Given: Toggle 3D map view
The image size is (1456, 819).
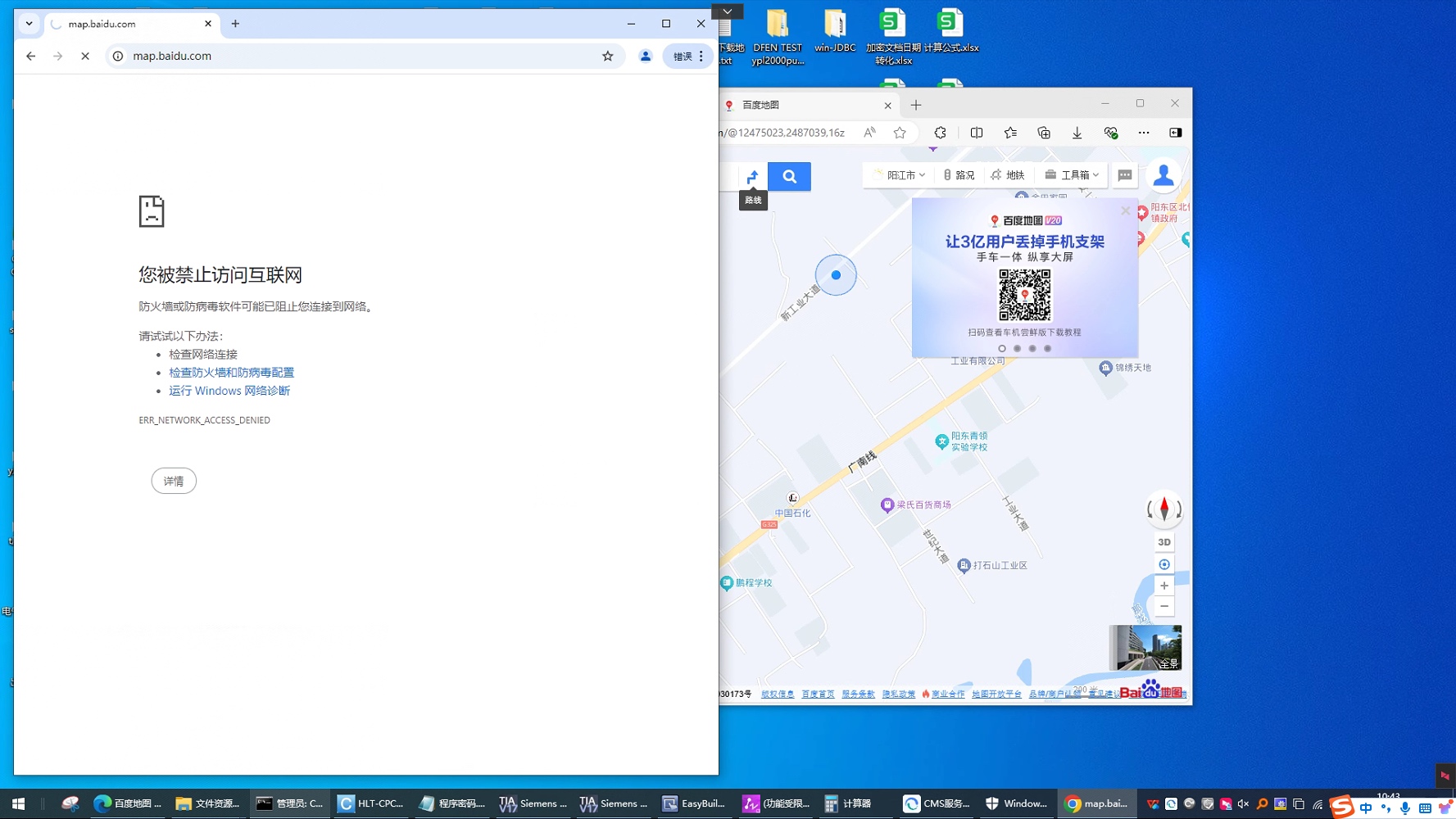Looking at the screenshot, I should click(1164, 542).
